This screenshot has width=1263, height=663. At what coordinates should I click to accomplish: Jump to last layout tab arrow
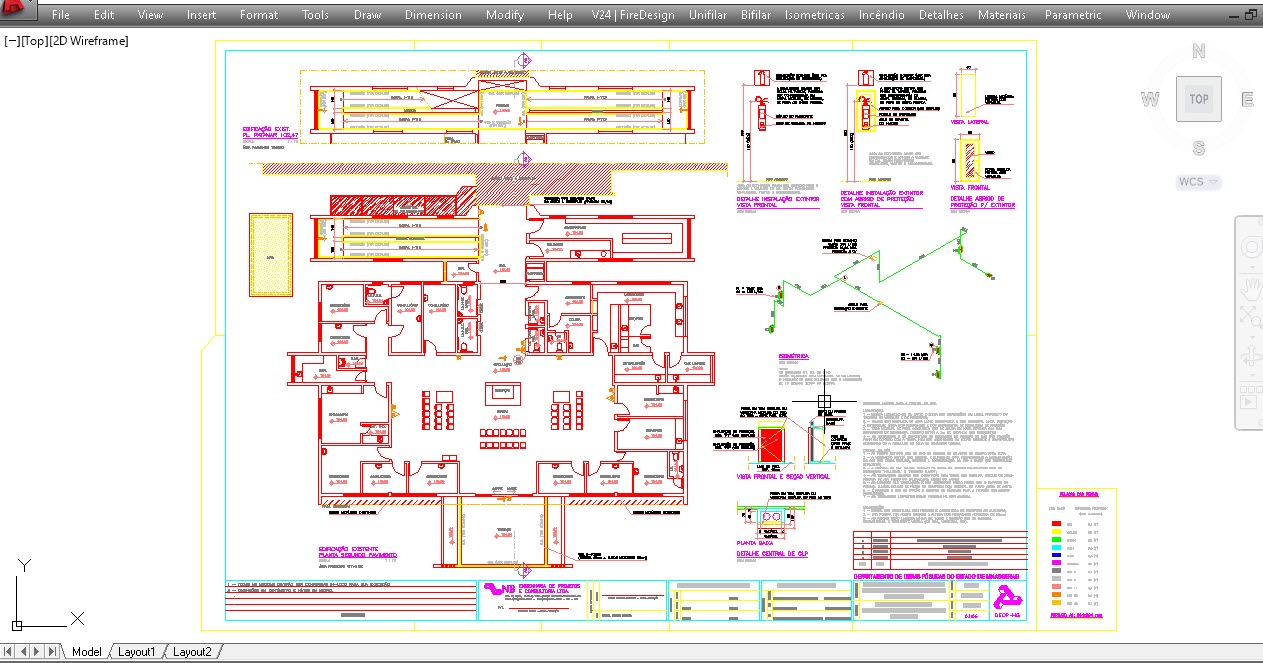click(52, 652)
